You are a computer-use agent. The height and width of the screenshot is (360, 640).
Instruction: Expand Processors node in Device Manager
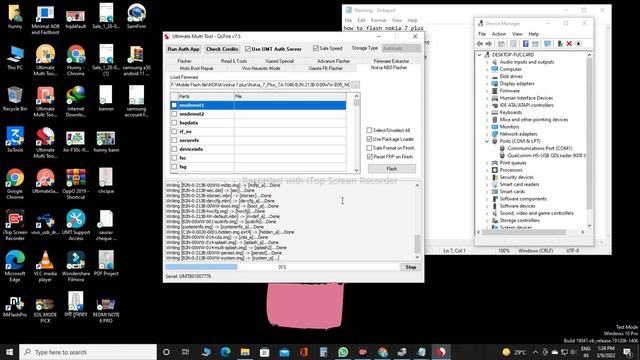coord(487,170)
